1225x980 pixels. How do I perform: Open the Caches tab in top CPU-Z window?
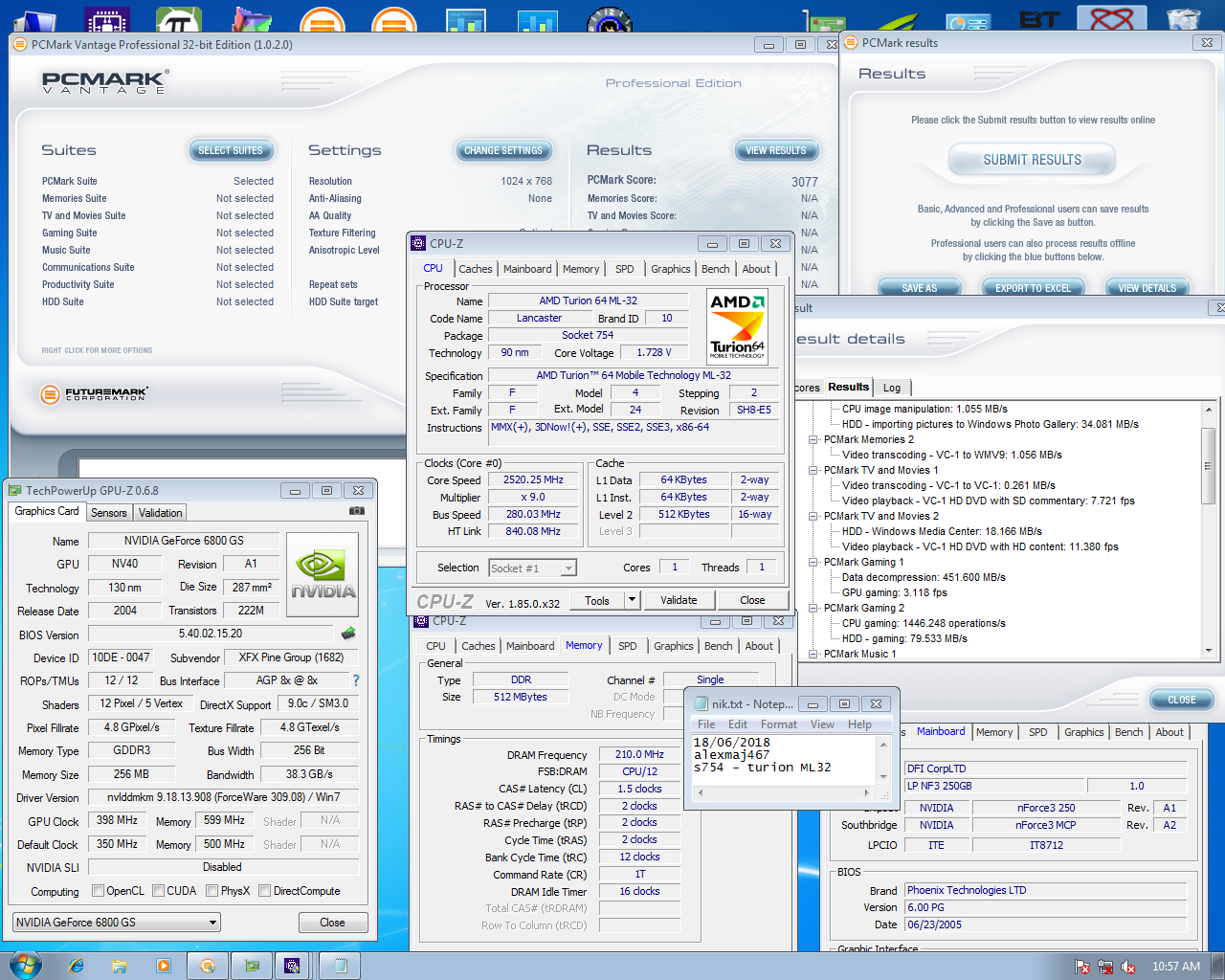pos(475,270)
